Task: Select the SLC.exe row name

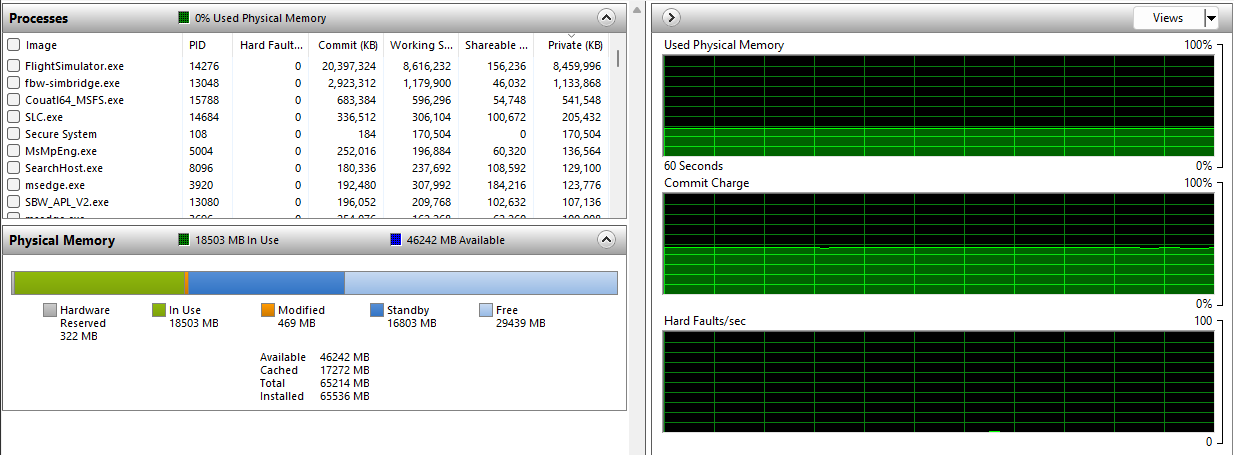Action: pos(44,117)
